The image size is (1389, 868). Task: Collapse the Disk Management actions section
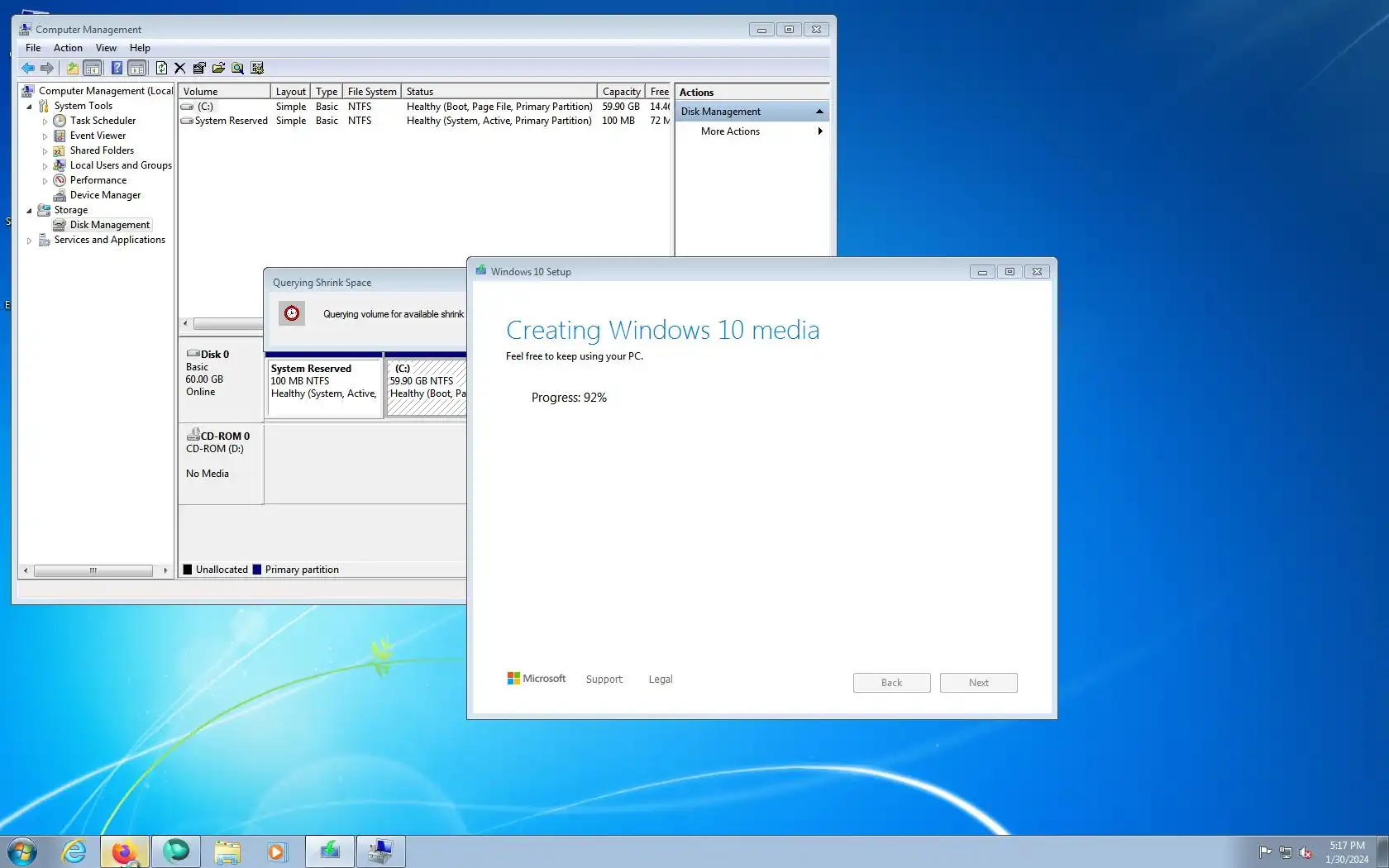(819, 112)
